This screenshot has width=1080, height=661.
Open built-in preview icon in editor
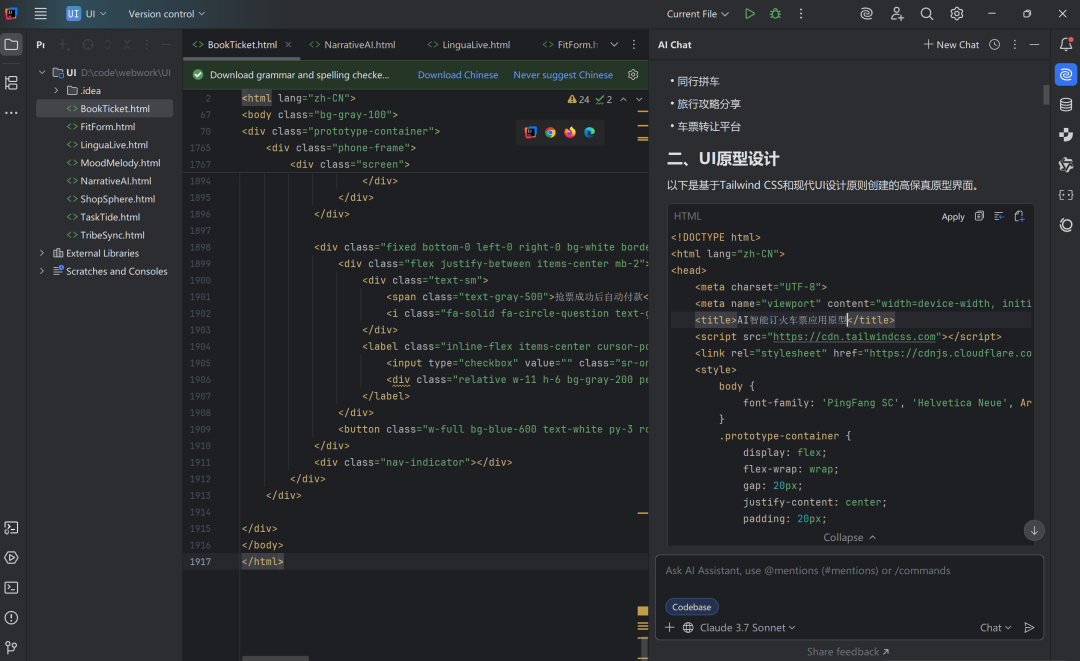530,132
